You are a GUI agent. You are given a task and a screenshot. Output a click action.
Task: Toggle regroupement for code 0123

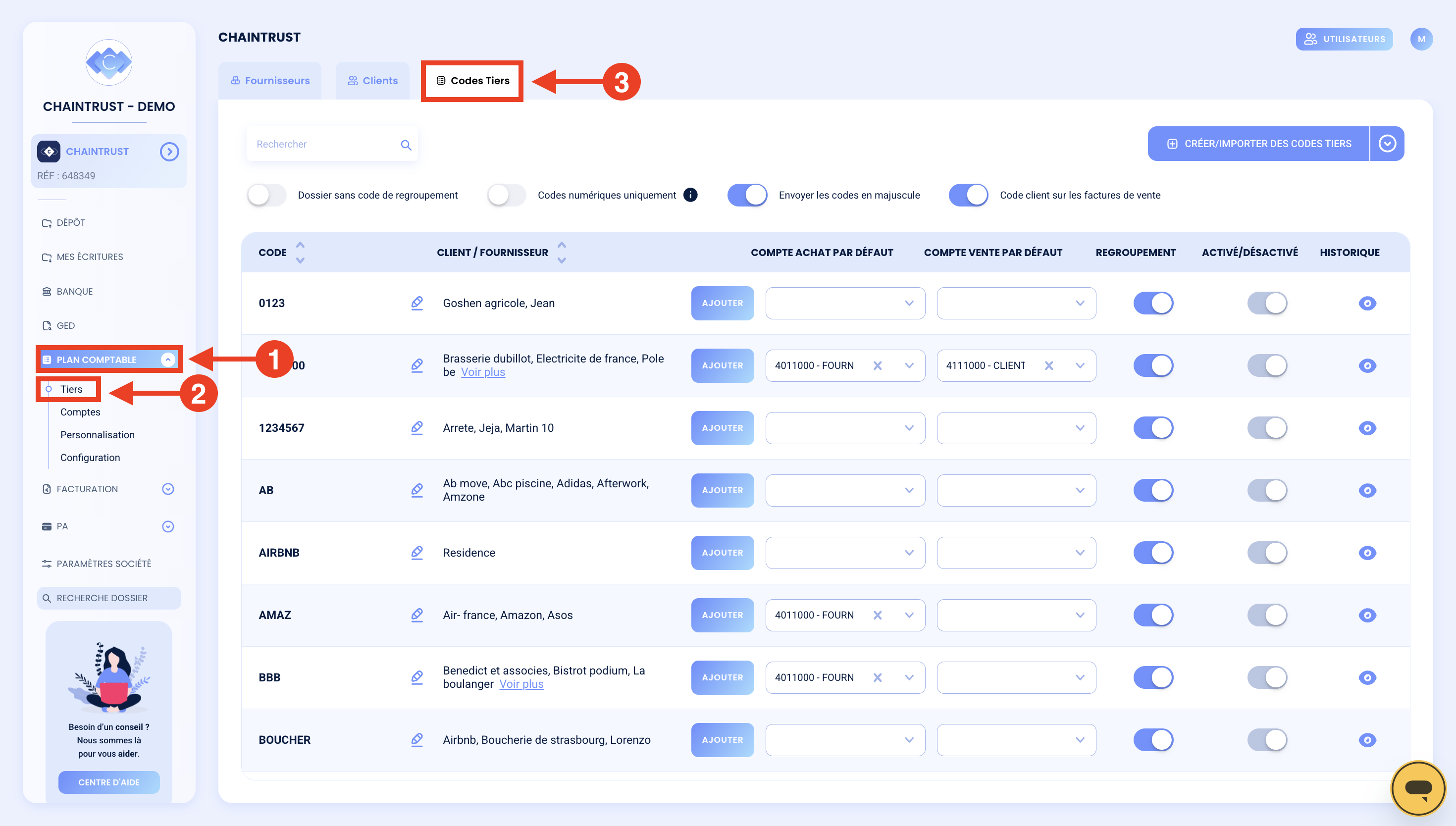1153,303
